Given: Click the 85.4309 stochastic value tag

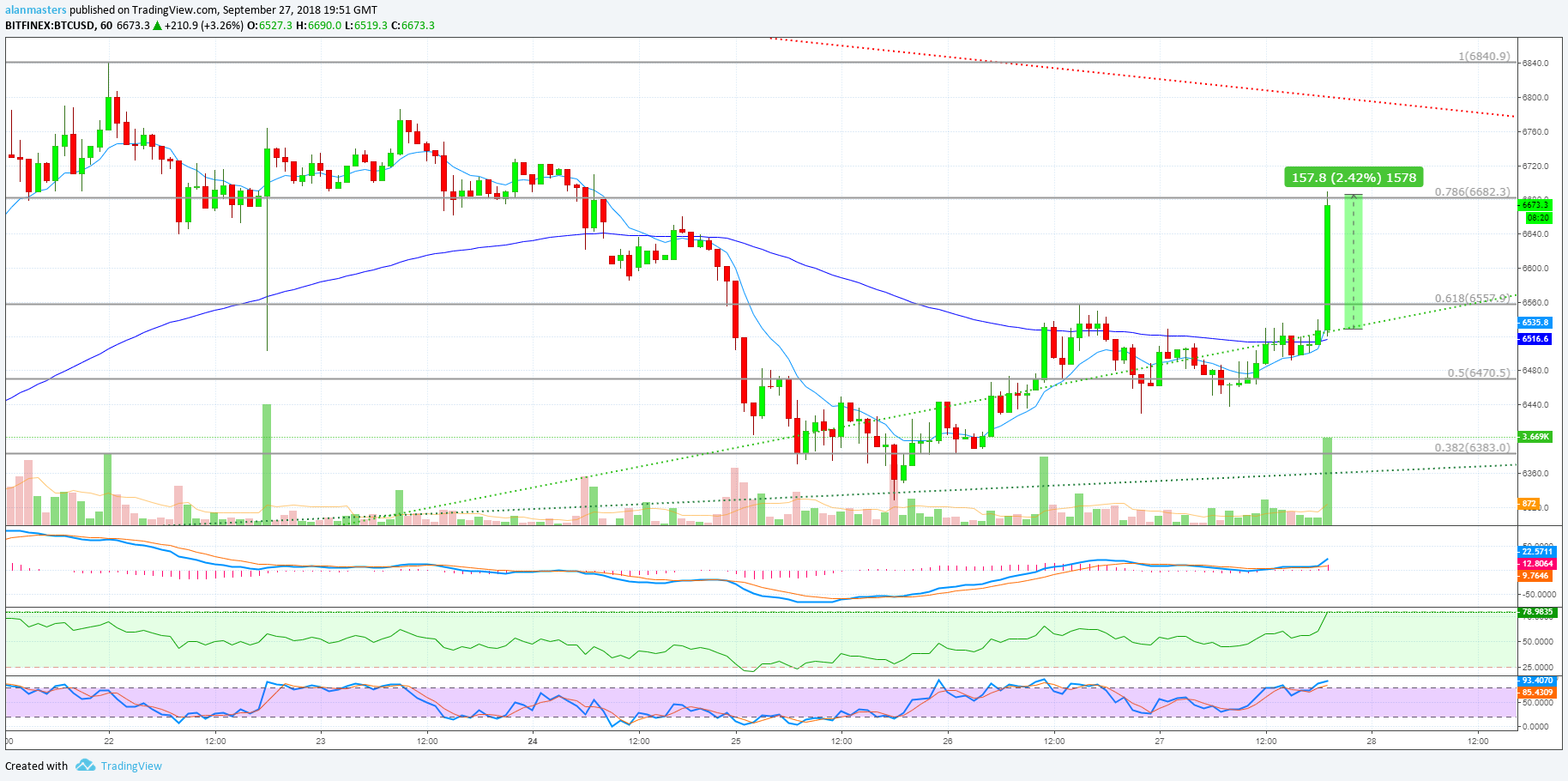Looking at the screenshot, I should coord(1537,692).
